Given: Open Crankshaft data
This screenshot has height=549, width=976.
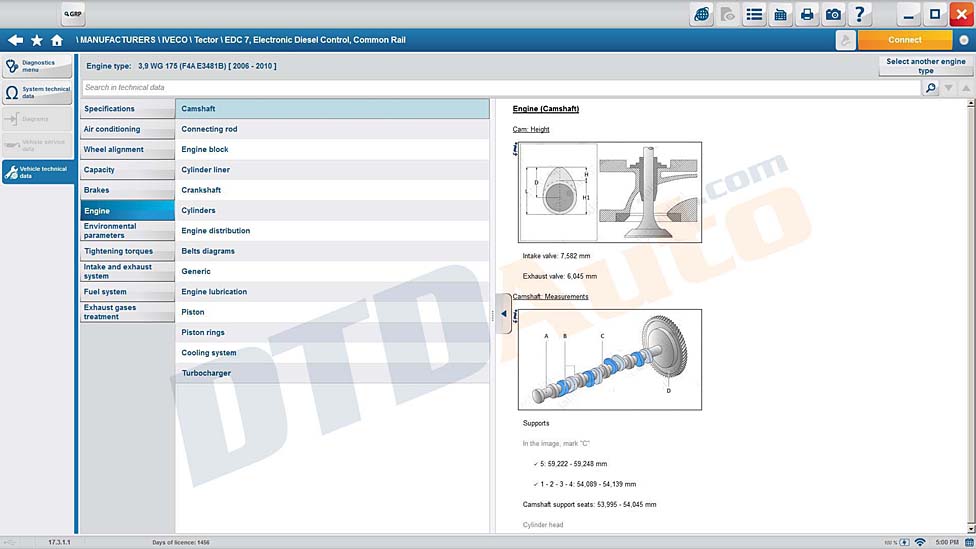Looking at the screenshot, I should tap(332, 190).
